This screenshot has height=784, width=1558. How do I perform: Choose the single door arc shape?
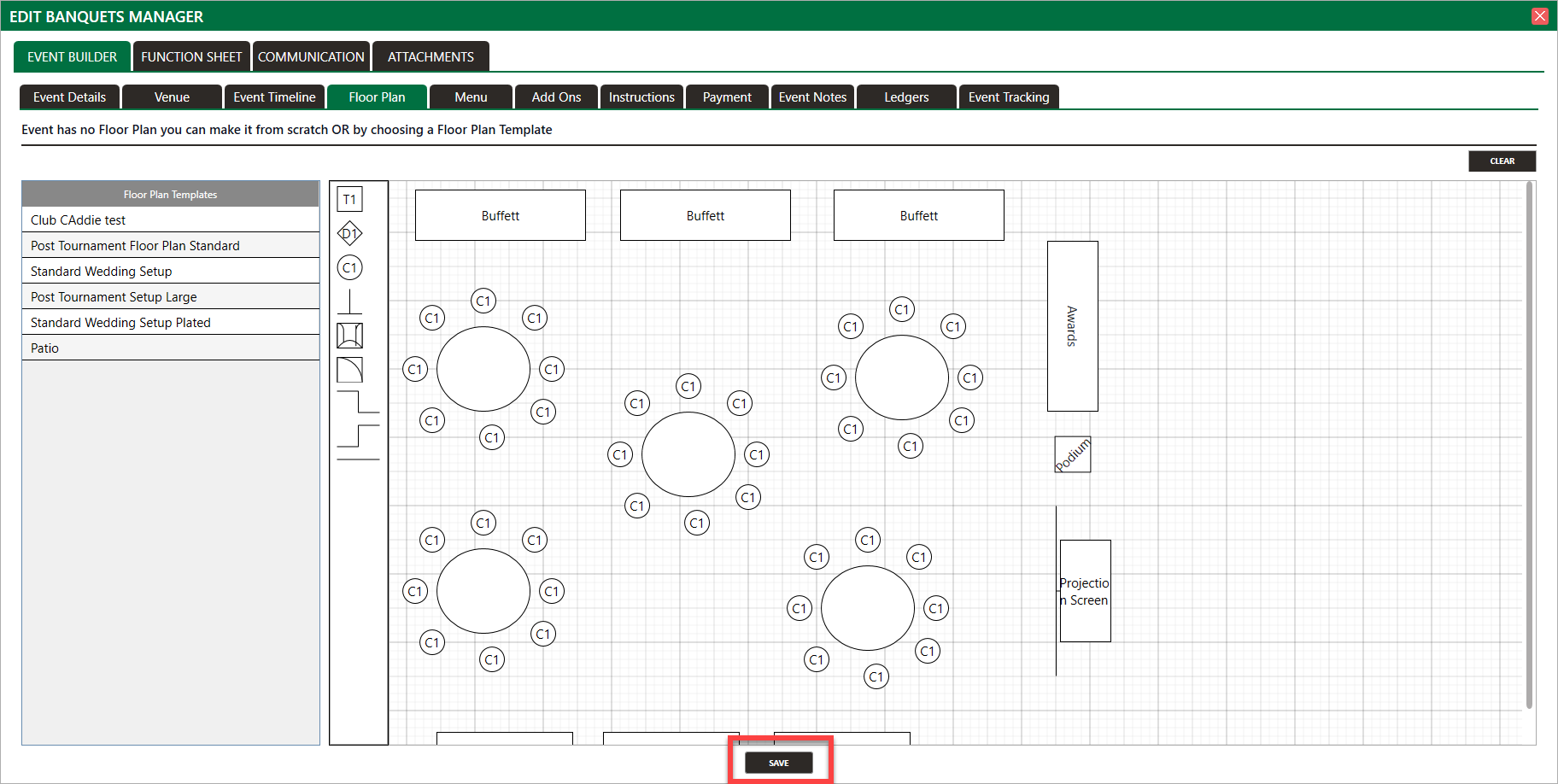click(x=349, y=370)
